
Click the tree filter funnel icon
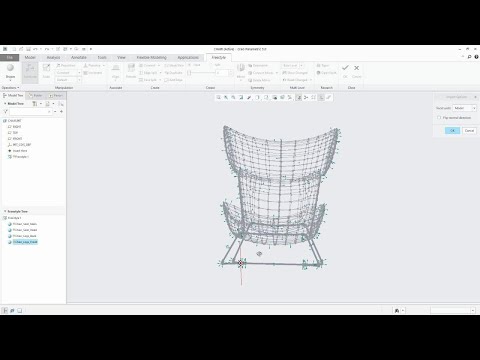coord(5,111)
